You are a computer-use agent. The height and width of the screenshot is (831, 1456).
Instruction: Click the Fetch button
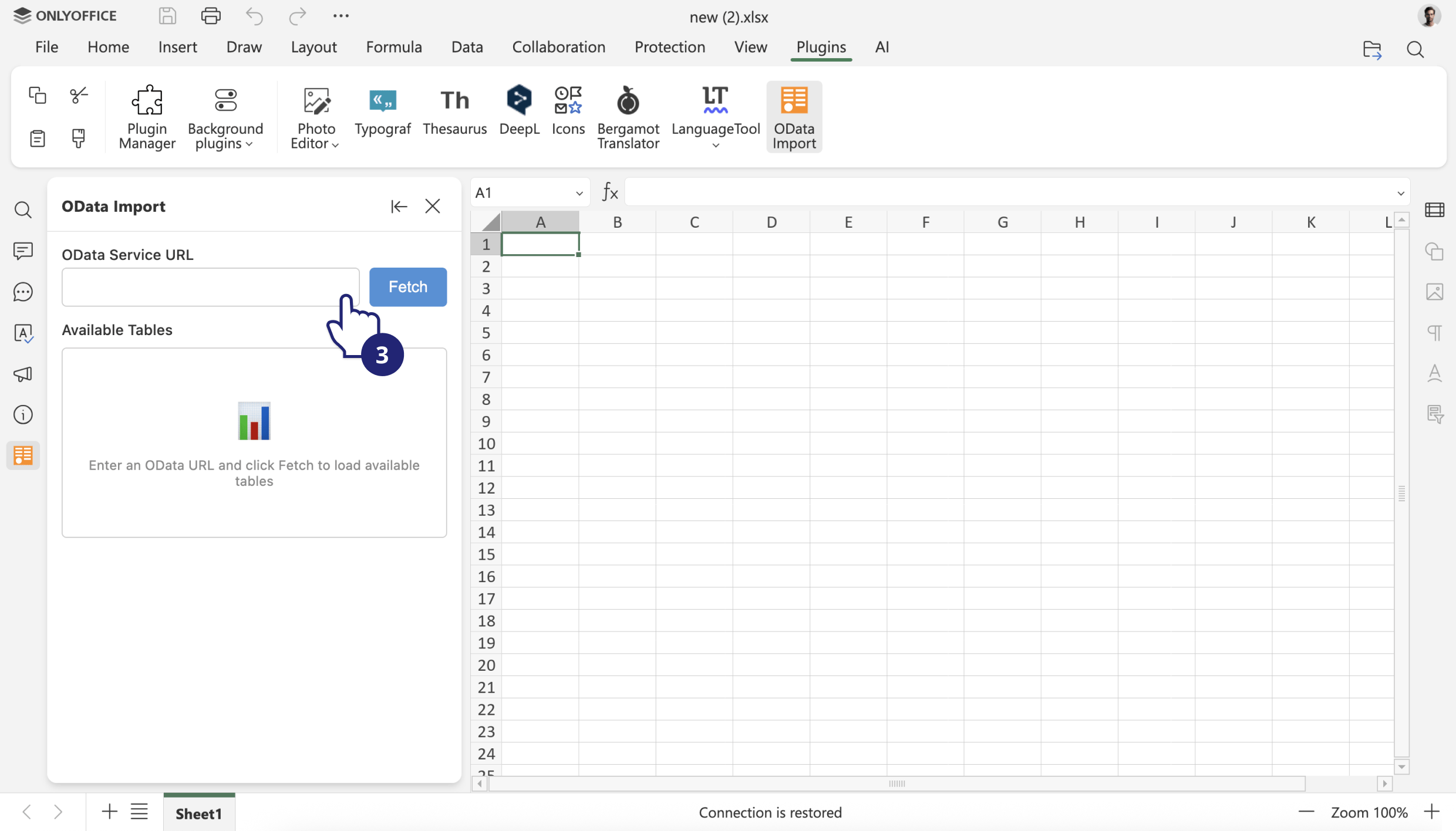[407, 287]
